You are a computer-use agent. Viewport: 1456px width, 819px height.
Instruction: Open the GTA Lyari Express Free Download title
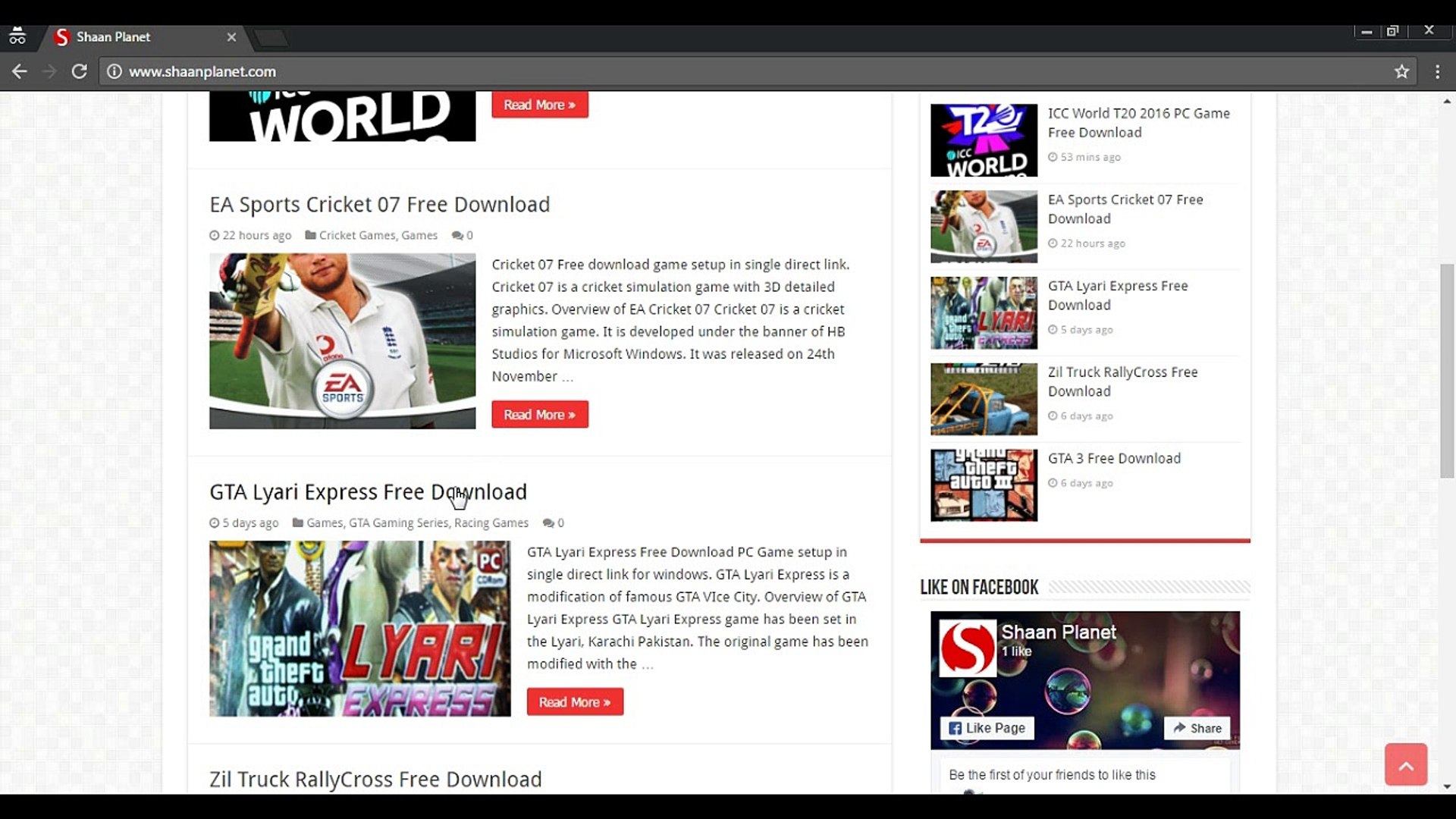coord(368,492)
